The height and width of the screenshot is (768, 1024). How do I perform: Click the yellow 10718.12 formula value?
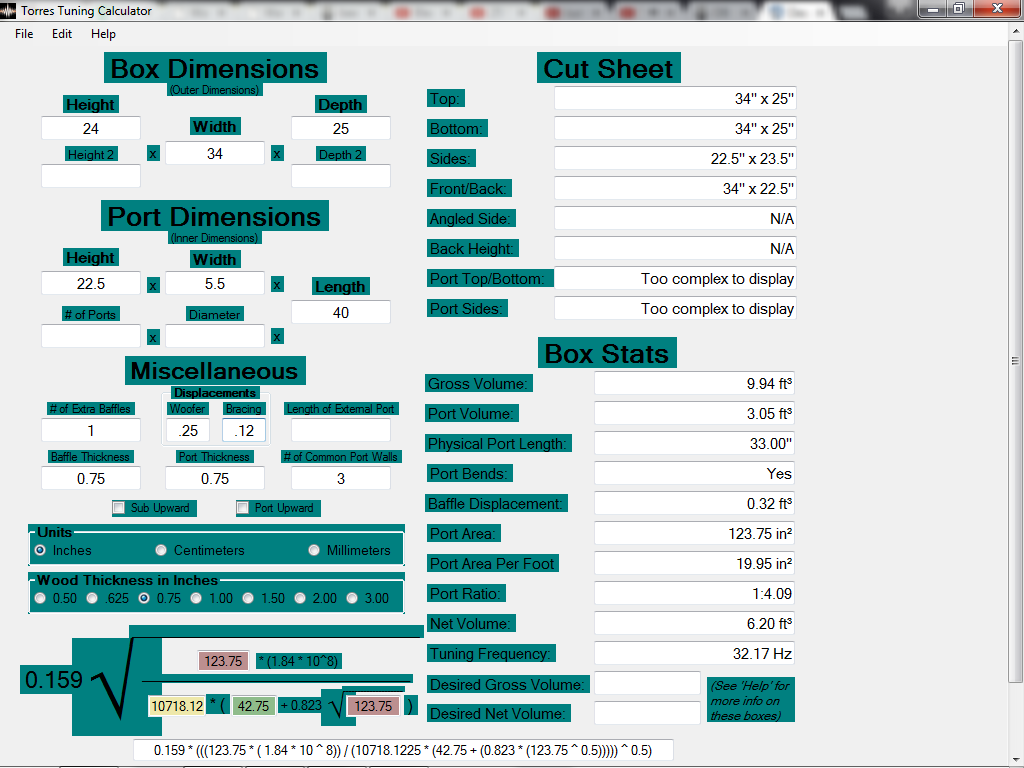pyautogui.click(x=177, y=706)
